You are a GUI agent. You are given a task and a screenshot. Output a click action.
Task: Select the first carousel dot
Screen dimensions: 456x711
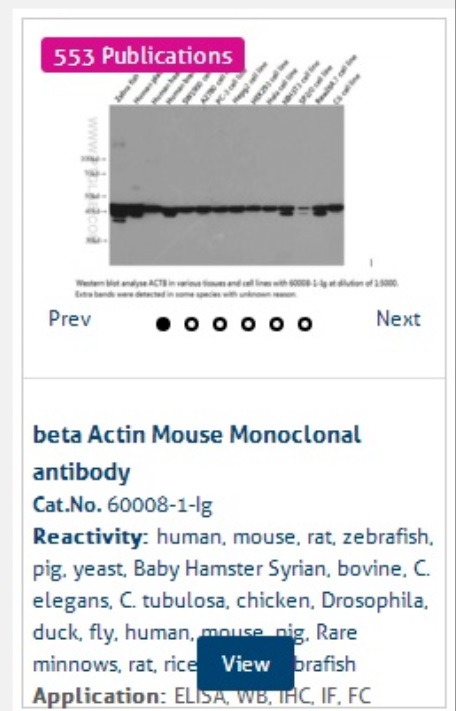(x=163, y=324)
